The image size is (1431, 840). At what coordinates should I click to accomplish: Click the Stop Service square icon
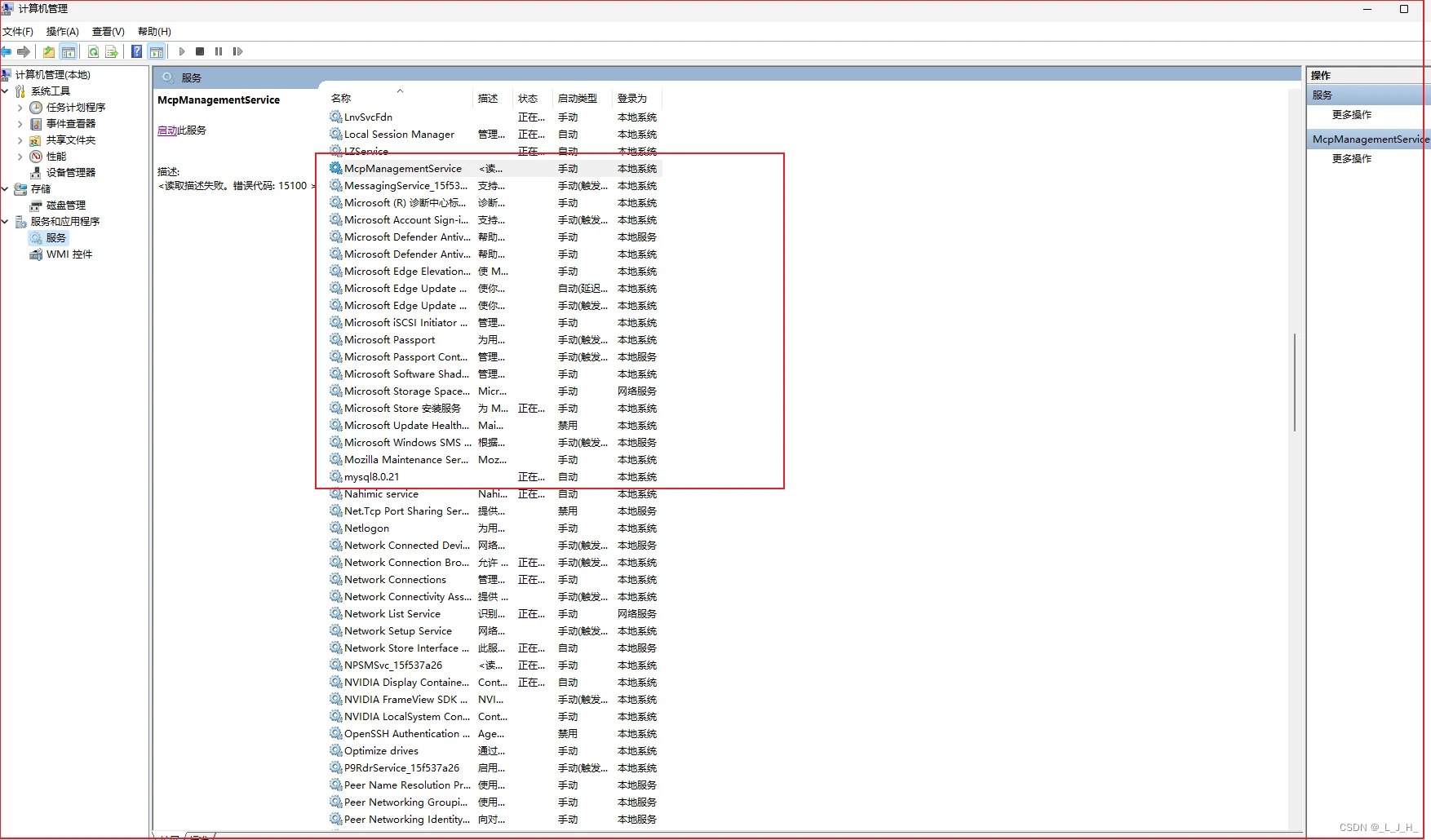[x=200, y=51]
